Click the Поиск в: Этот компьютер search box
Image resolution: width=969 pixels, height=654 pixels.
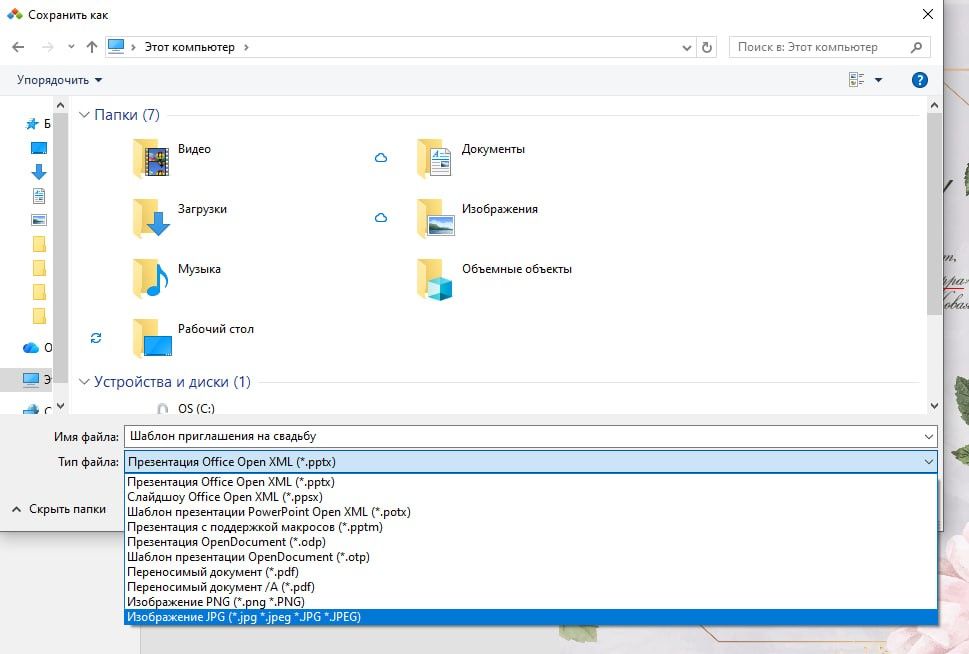coord(820,47)
